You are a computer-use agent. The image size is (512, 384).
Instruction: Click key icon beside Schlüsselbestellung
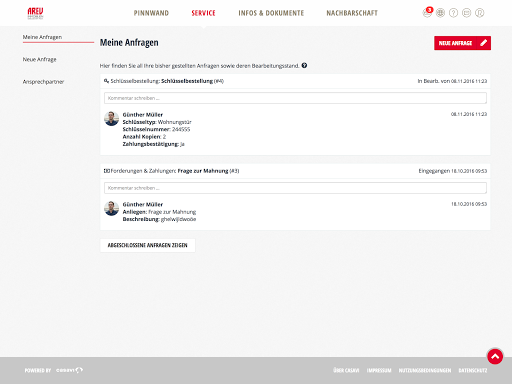[x=106, y=81]
